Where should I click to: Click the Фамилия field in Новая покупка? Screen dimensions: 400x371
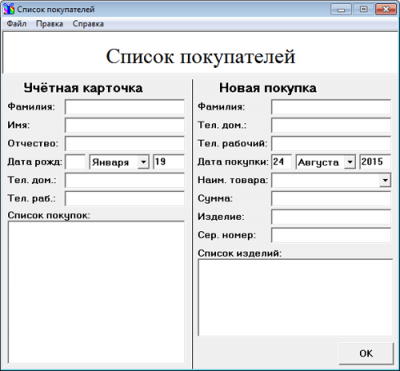coord(331,107)
